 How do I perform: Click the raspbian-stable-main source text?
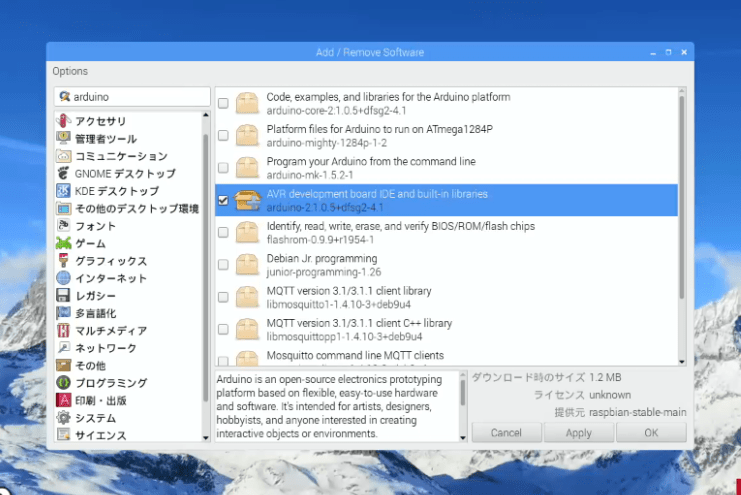[638, 412]
